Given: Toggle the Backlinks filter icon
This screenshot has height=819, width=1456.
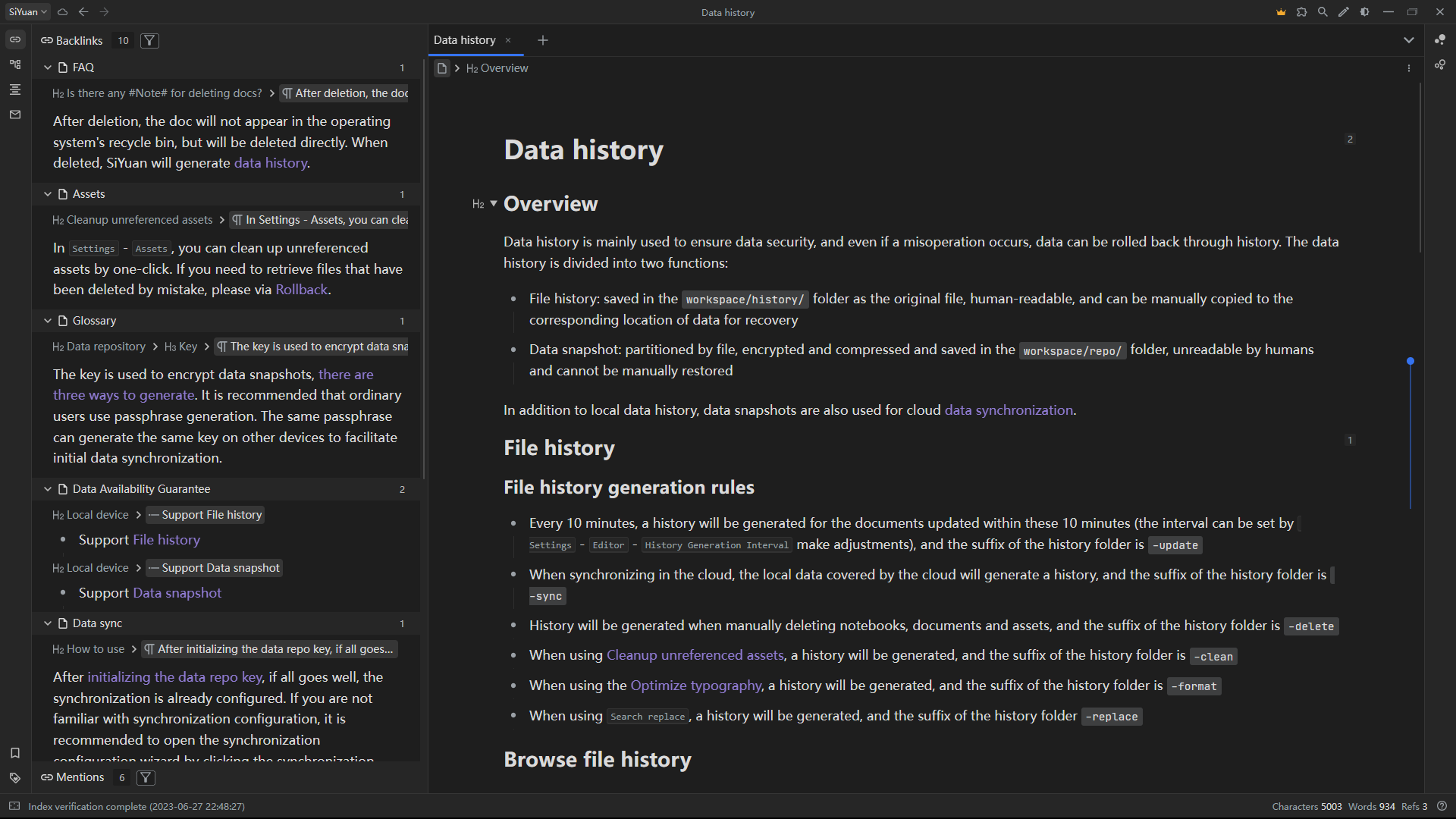Looking at the screenshot, I should tap(150, 41).
